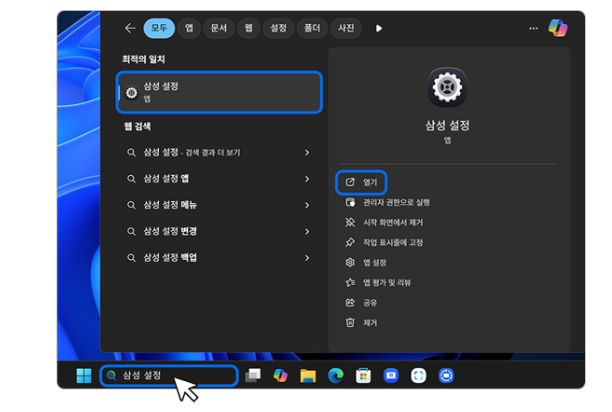The image size is (612, 412).
Task: Expand chevron for 삼성 설정 - 검색 결과 더 보기
Action: [307, 153]
